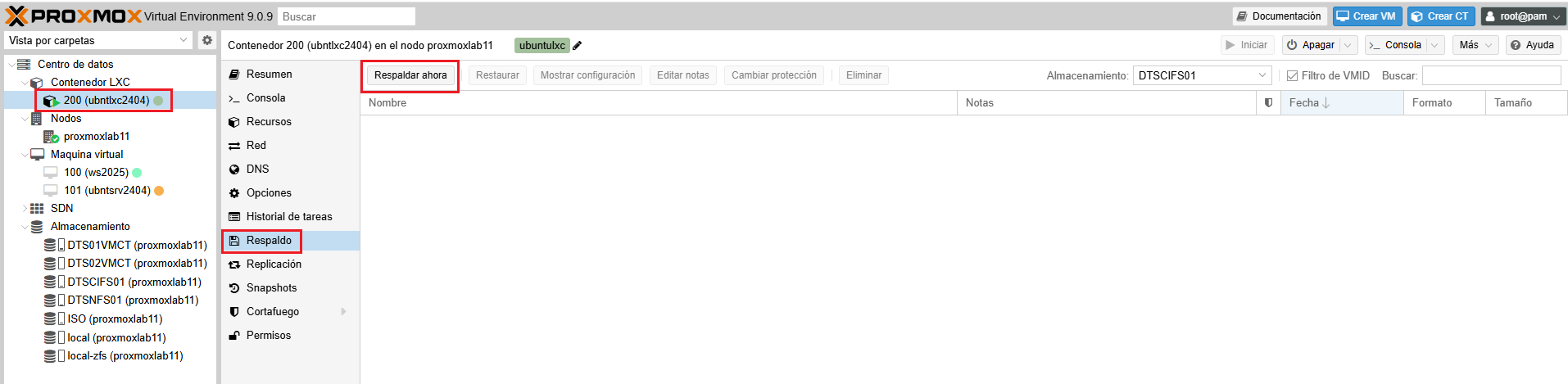Viewport: 1568px width, 384px height.
Task: Click the Snapshots history icon
Action: coord(234,288)
